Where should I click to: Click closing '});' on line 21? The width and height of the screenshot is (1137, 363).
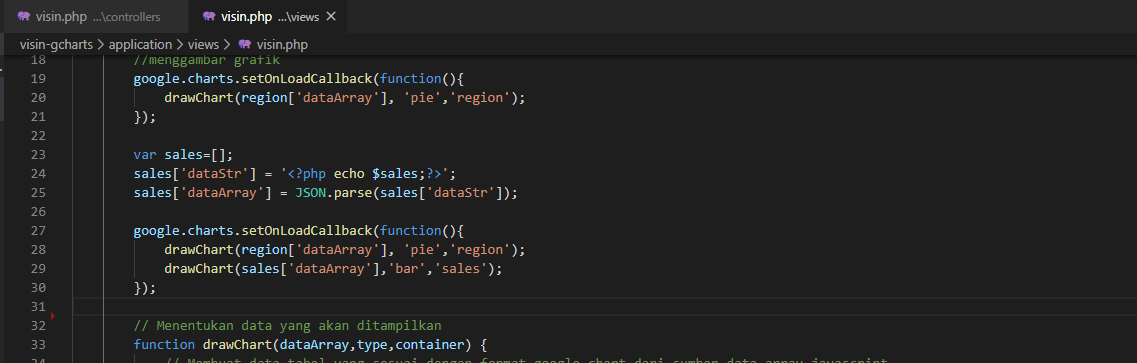pos(145,117)
